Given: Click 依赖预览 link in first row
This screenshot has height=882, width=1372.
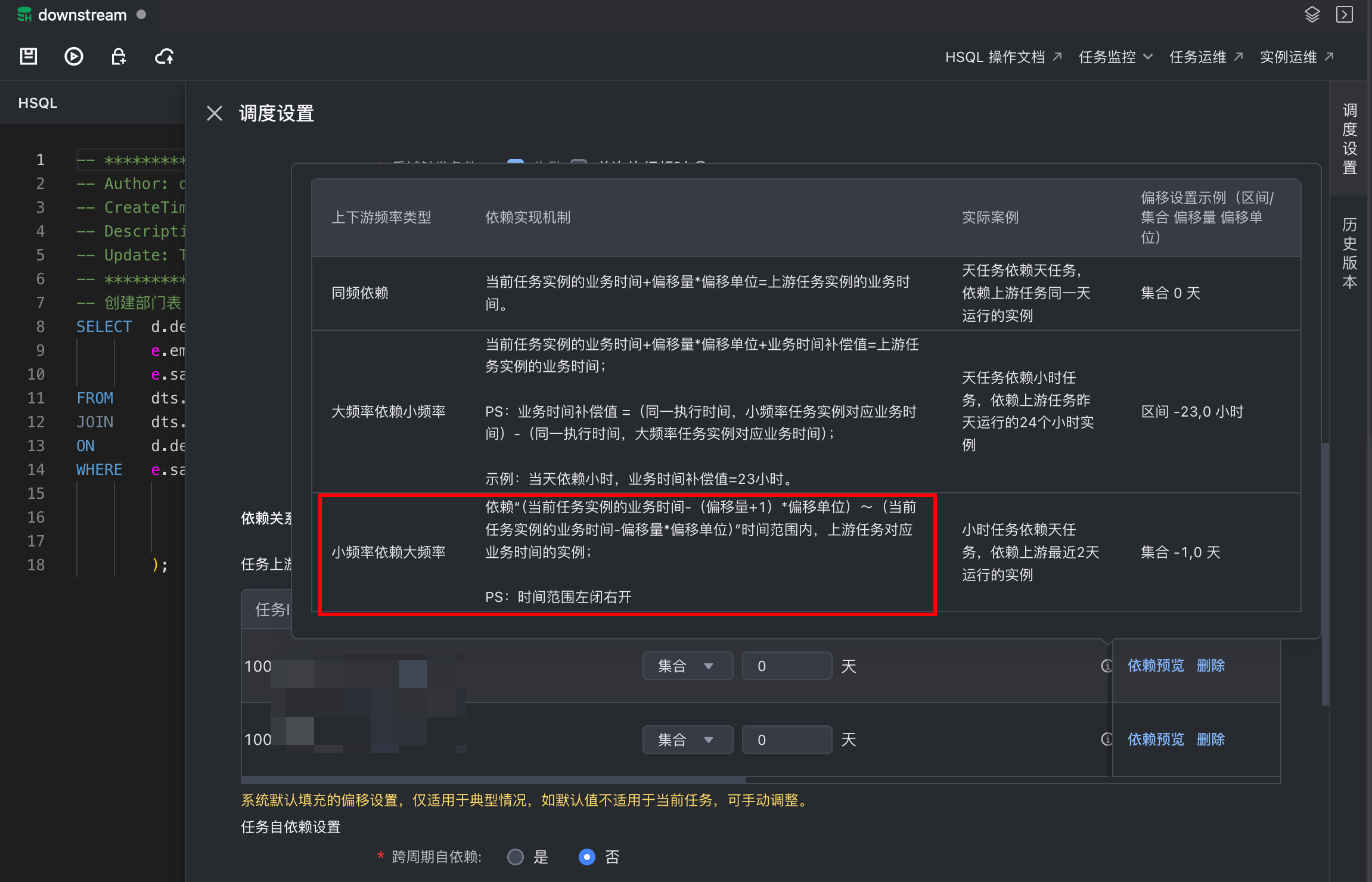Looking at the screenshot, I should tap(1156, 666).
